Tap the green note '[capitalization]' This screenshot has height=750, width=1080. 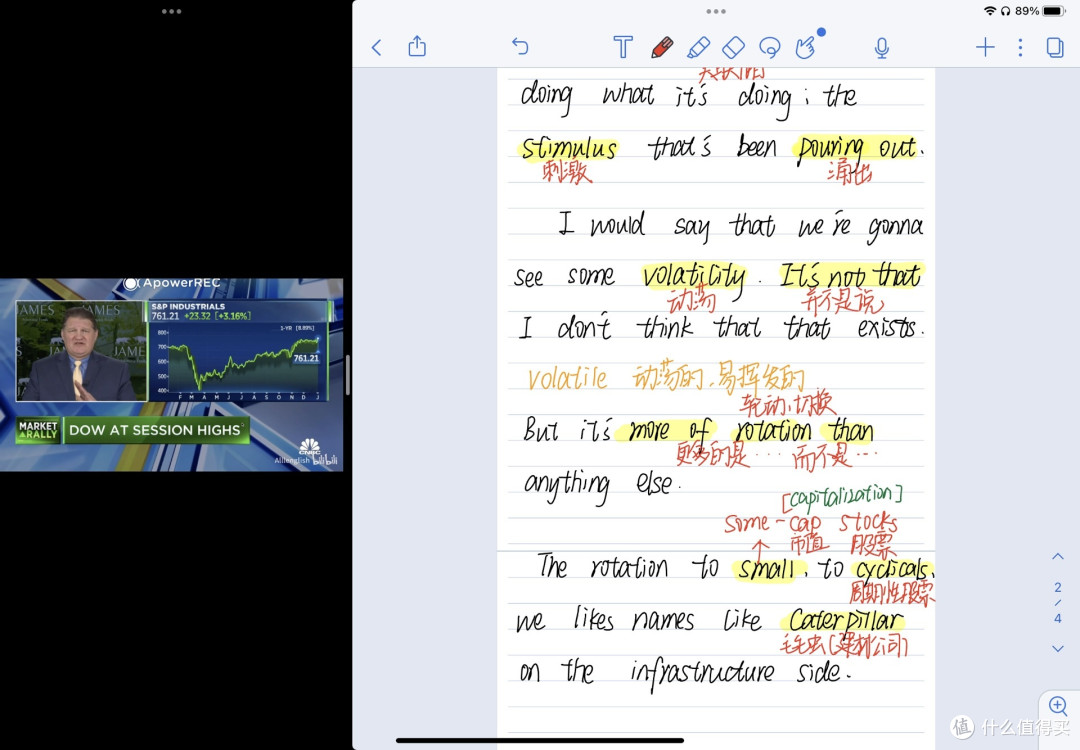tap(842, 497)
